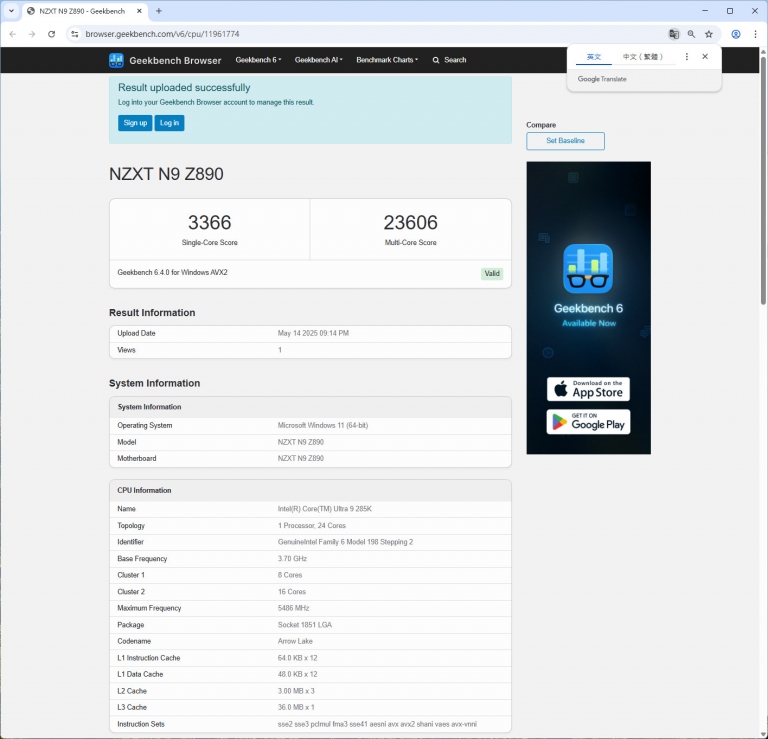Open a new tab with the plus icon
The image size is (768, 739).
click(159, 11)
